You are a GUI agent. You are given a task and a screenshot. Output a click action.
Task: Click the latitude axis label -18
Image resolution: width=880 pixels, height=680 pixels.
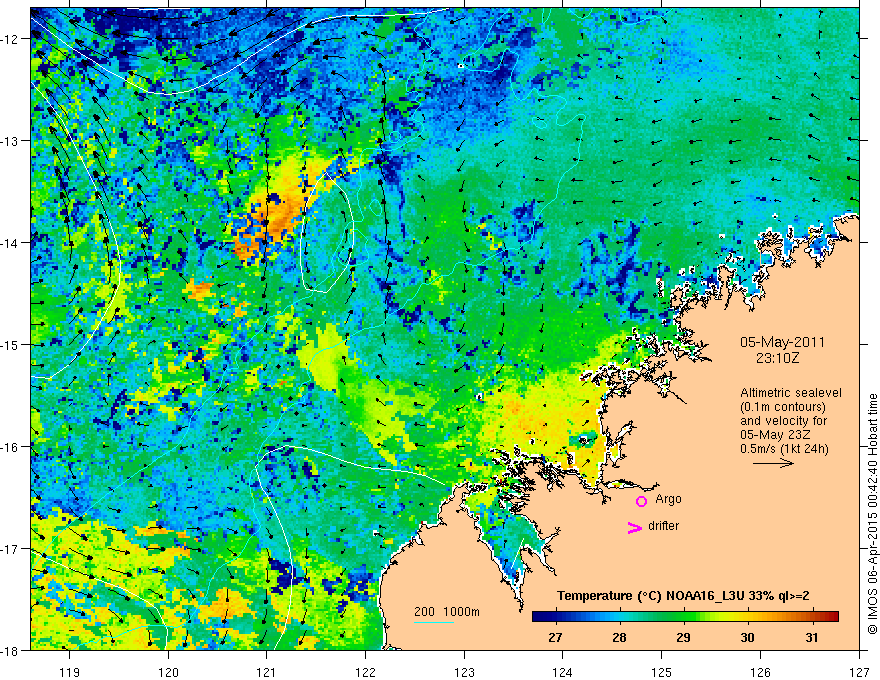click(x=10, y=650)
